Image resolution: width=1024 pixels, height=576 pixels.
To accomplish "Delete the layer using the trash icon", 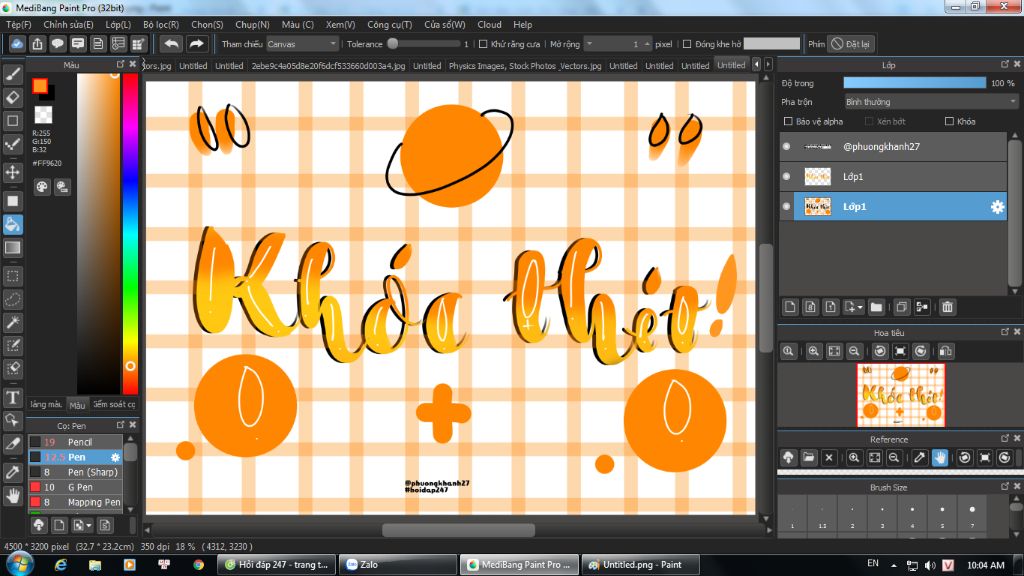I will (948, 307).
